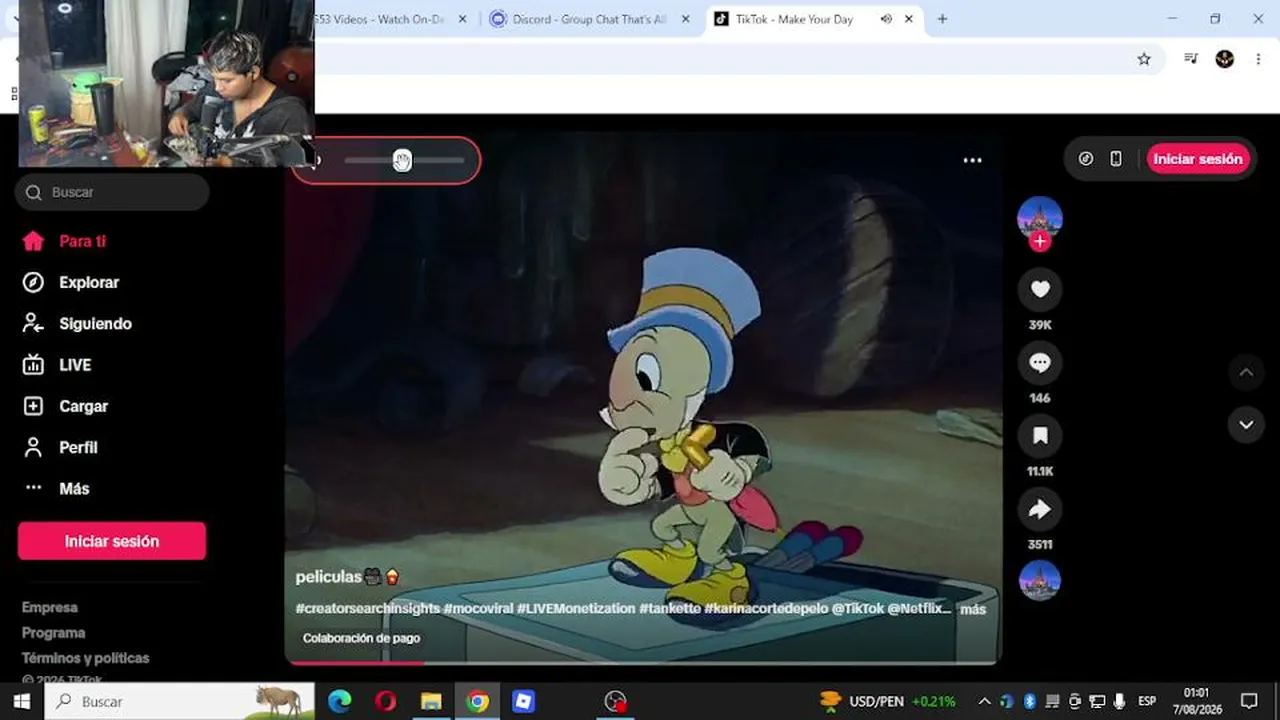1280x720 pixels.
Task: Save the video with the bookmark icon
Action: (1040, 435)
